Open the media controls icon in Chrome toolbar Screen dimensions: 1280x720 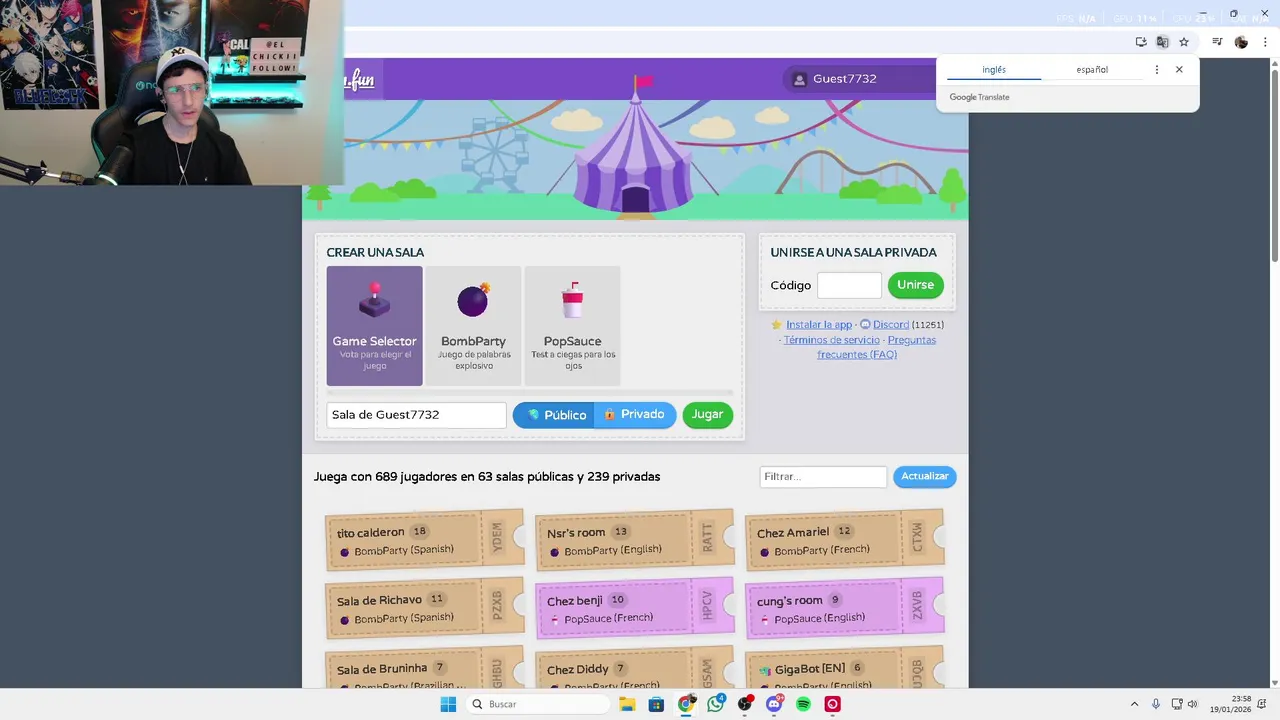pyautogui.click(x=1217, y=42)
